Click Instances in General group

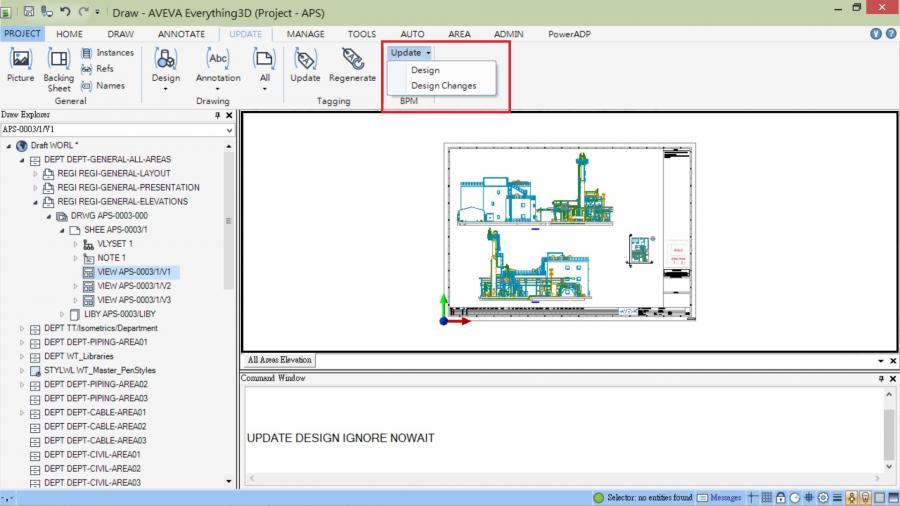[107, 53]
